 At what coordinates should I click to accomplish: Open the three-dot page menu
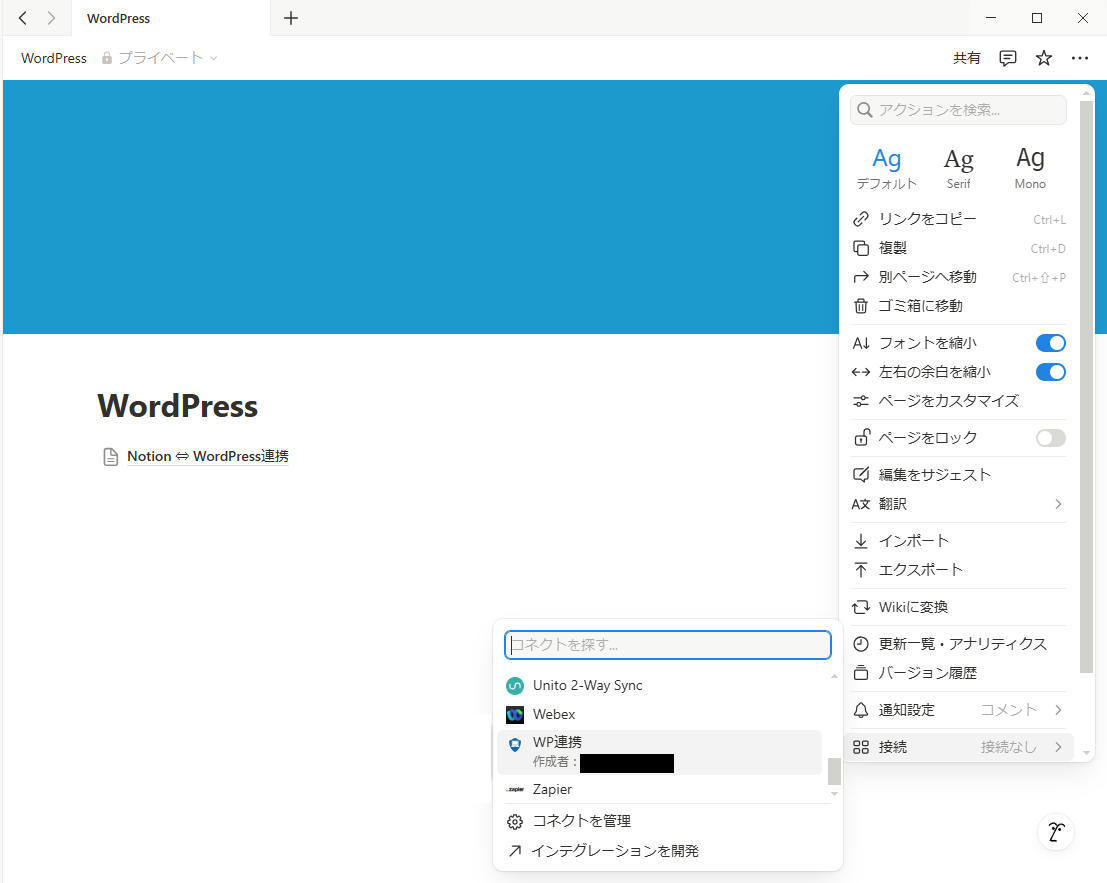pos(1080,58)
